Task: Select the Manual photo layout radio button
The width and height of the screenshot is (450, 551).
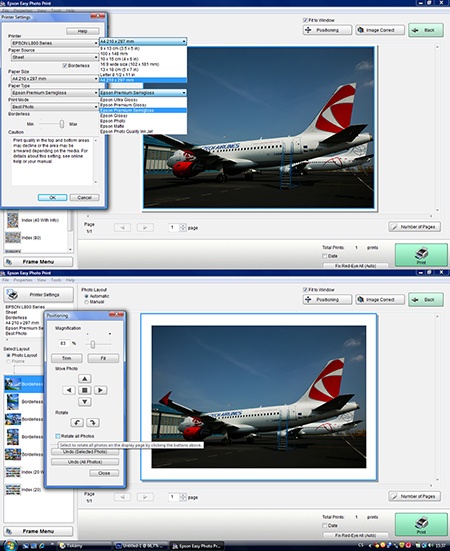Action: 86,302
